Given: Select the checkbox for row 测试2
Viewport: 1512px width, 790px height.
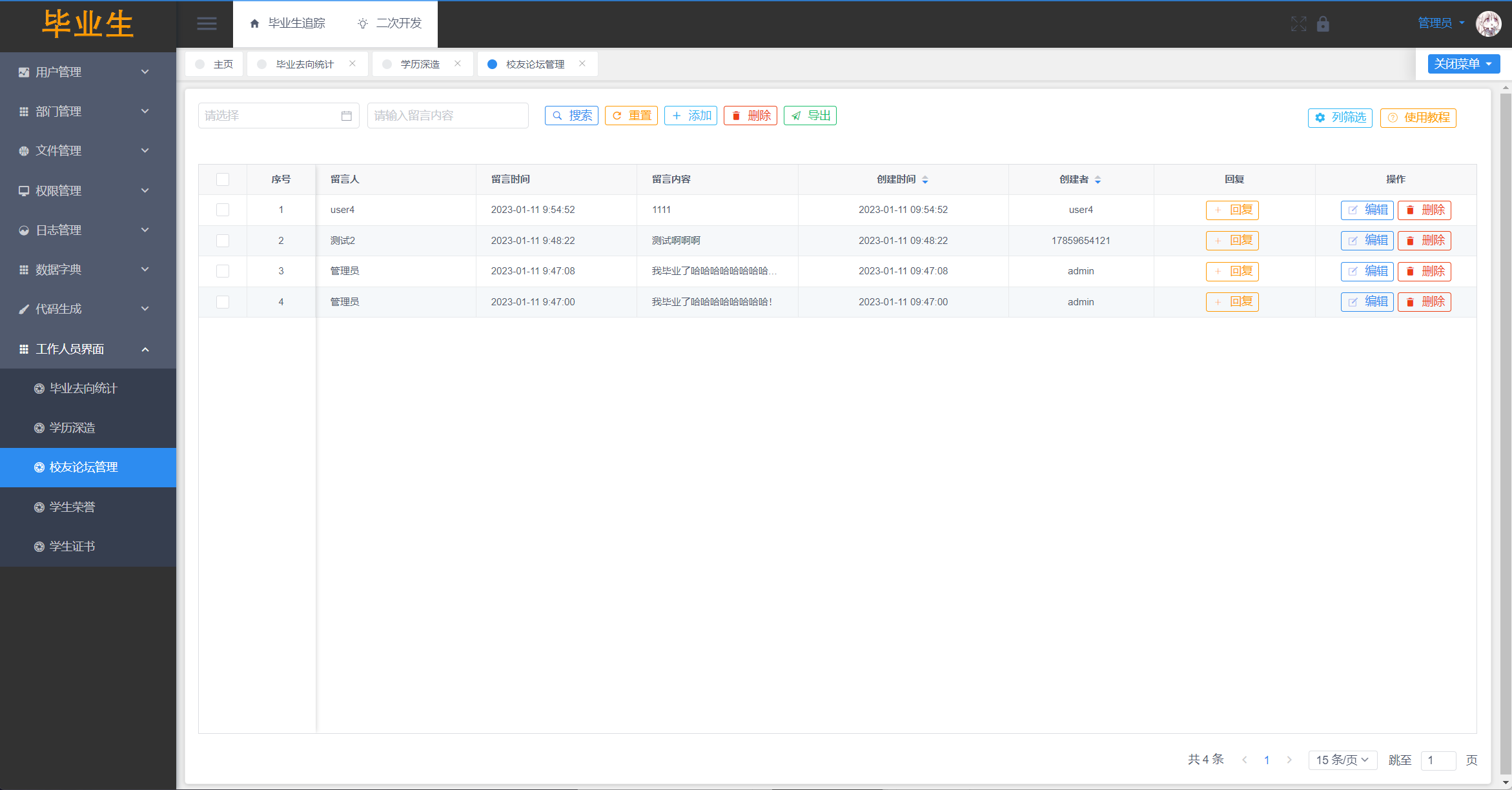Looking at the screenshot, I should [223, 241].
